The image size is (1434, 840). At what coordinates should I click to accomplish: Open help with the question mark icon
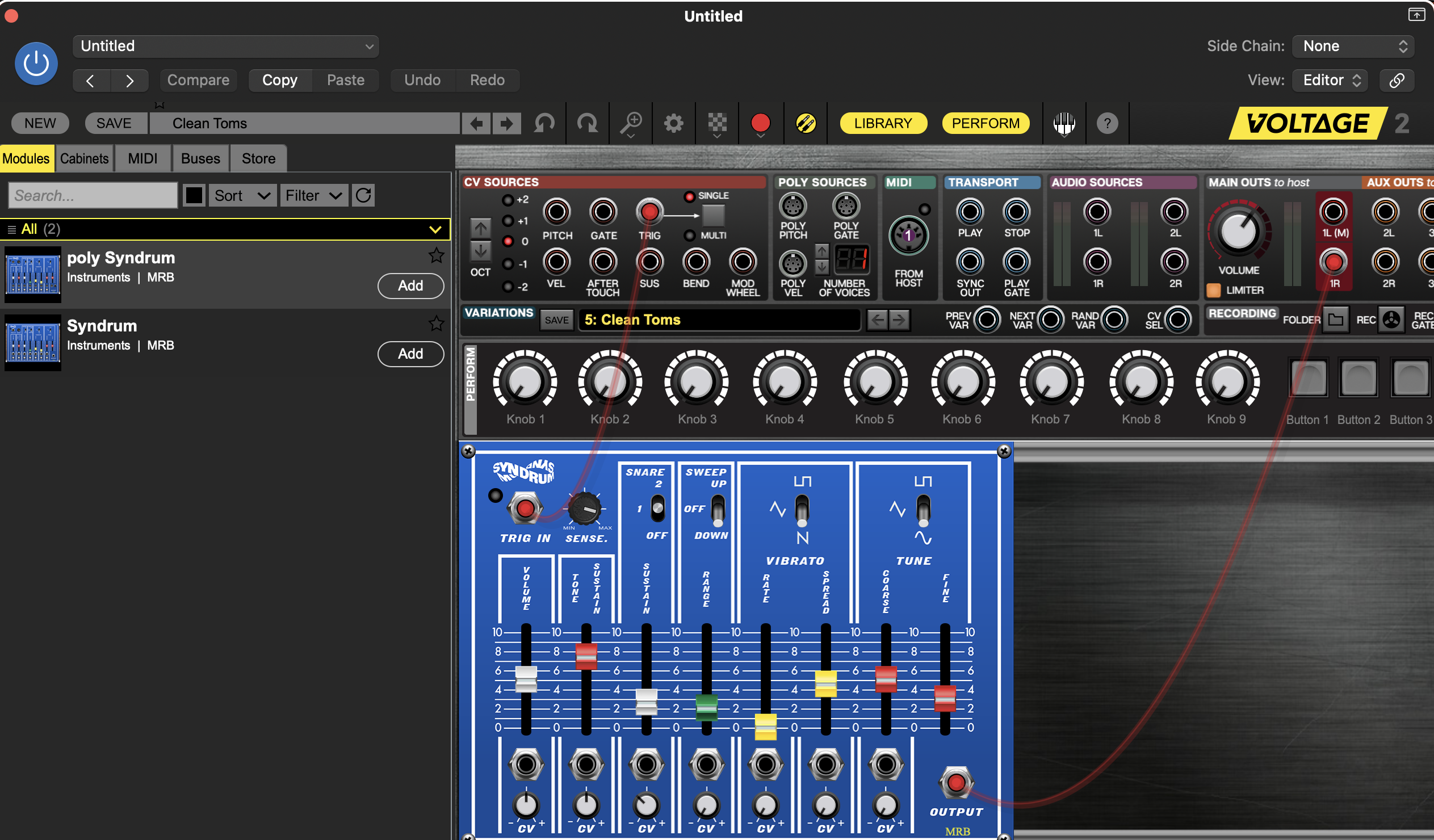(x=1108, y=123)
